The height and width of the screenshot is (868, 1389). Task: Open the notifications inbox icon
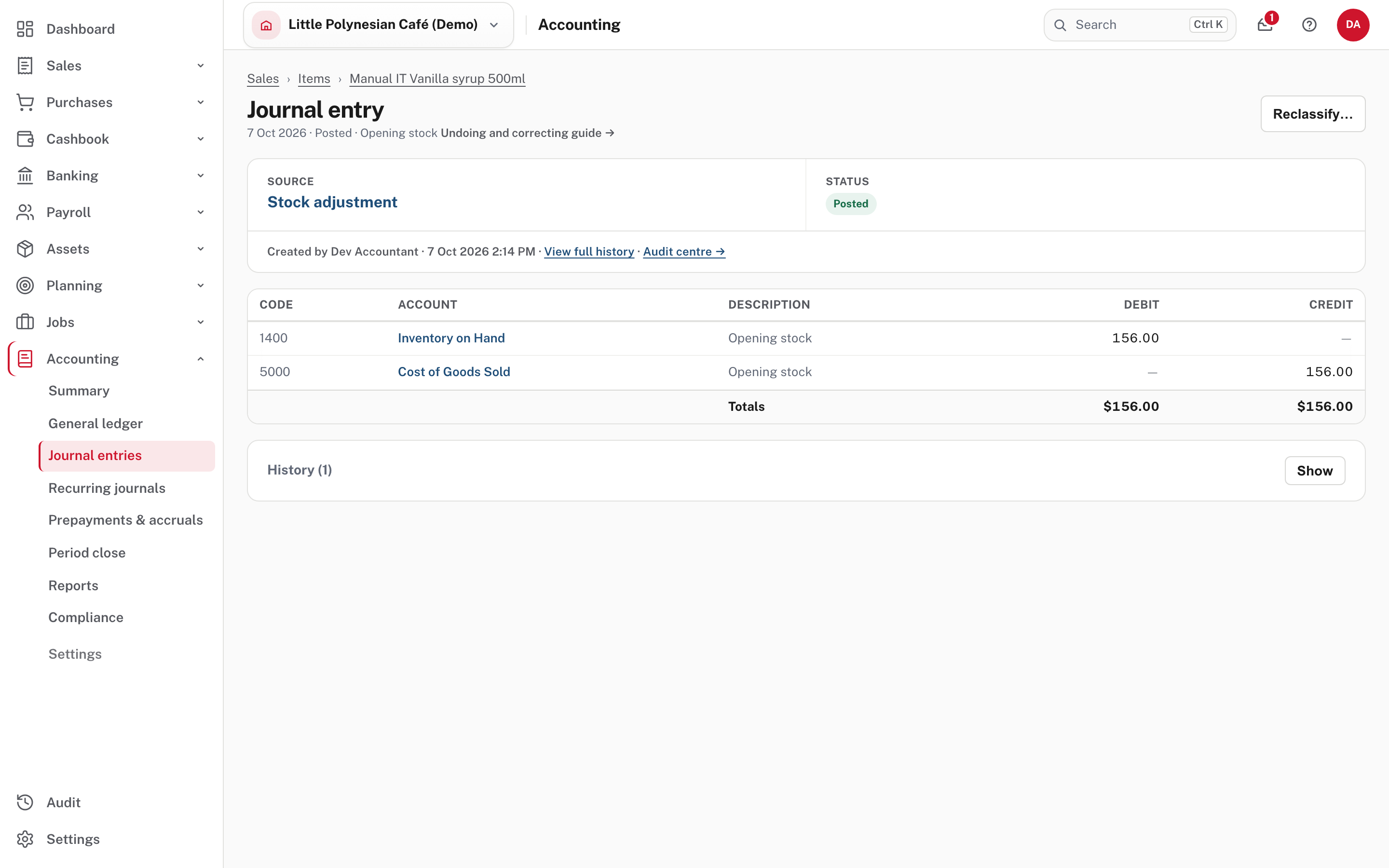1265,25
